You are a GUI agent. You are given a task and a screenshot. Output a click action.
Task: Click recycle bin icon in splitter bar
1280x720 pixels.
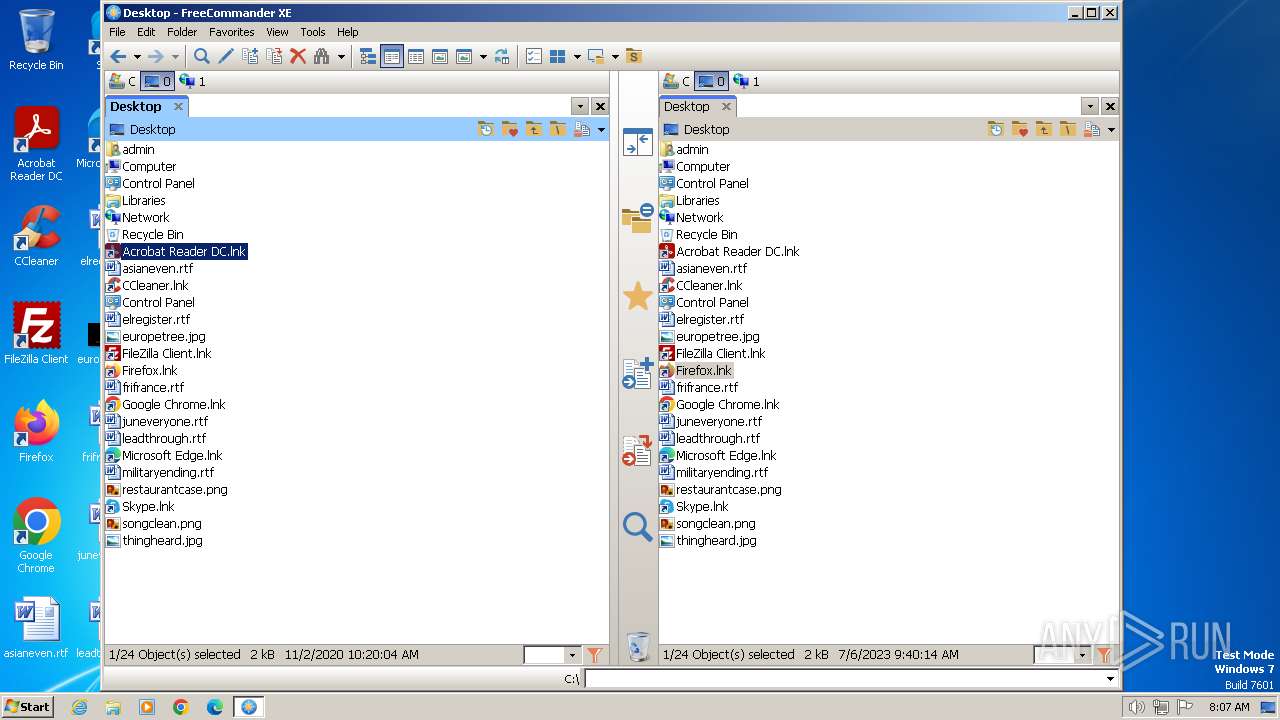pyautogui.click(x=638, y=647)
